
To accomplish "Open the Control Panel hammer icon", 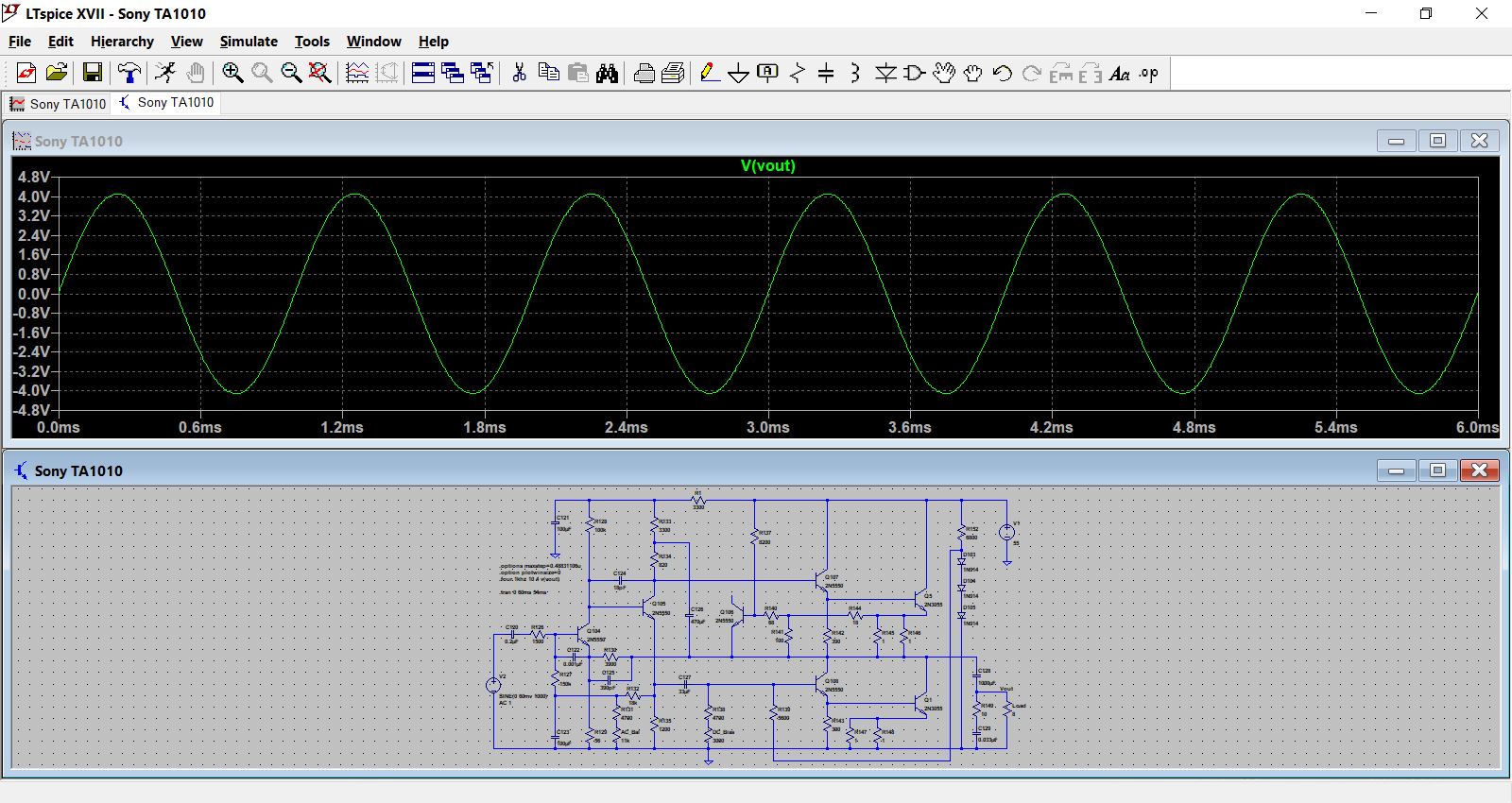I will tap(129, 73).
